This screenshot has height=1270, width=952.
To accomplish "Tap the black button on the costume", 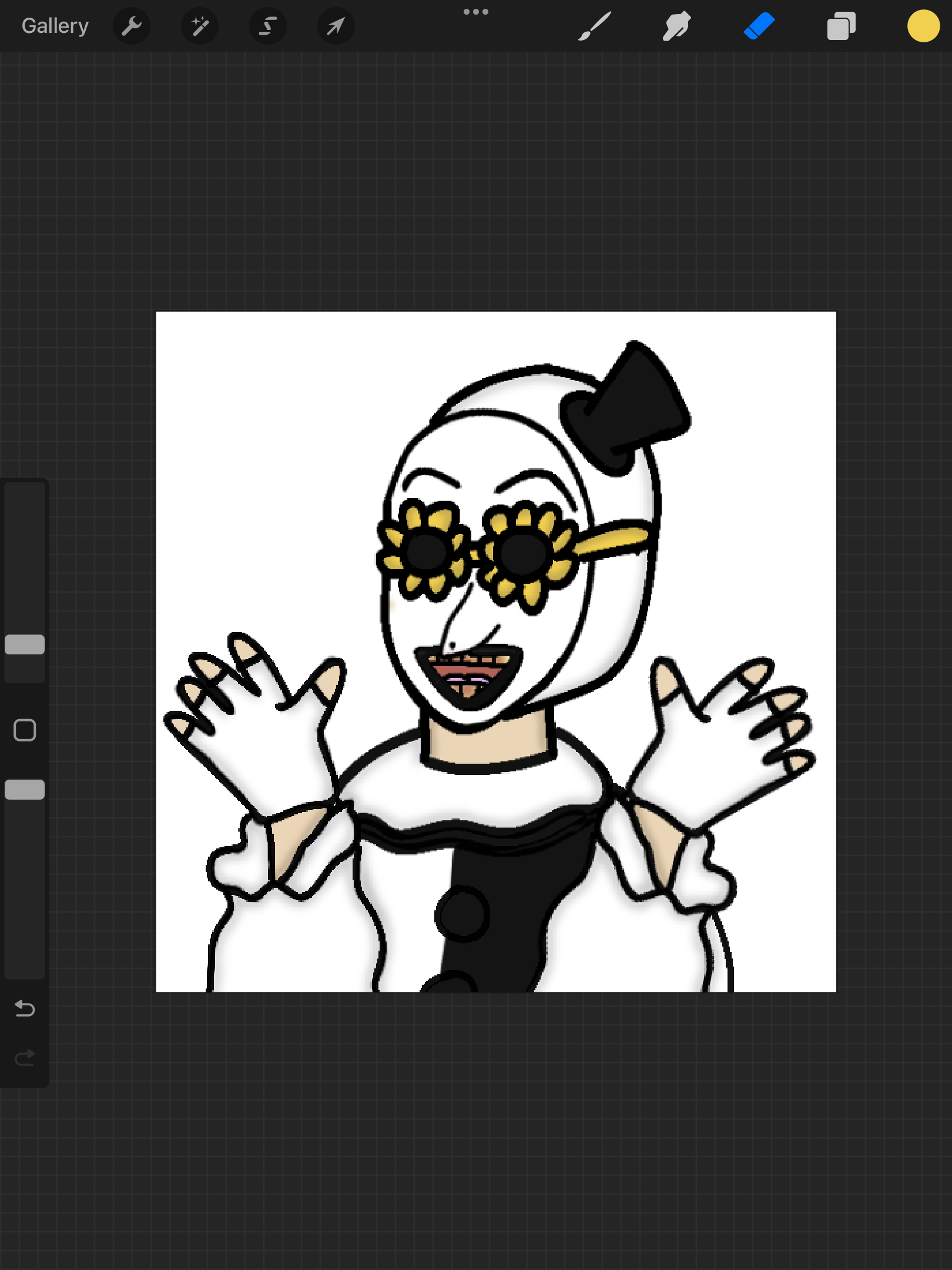I will coord(462,914).
